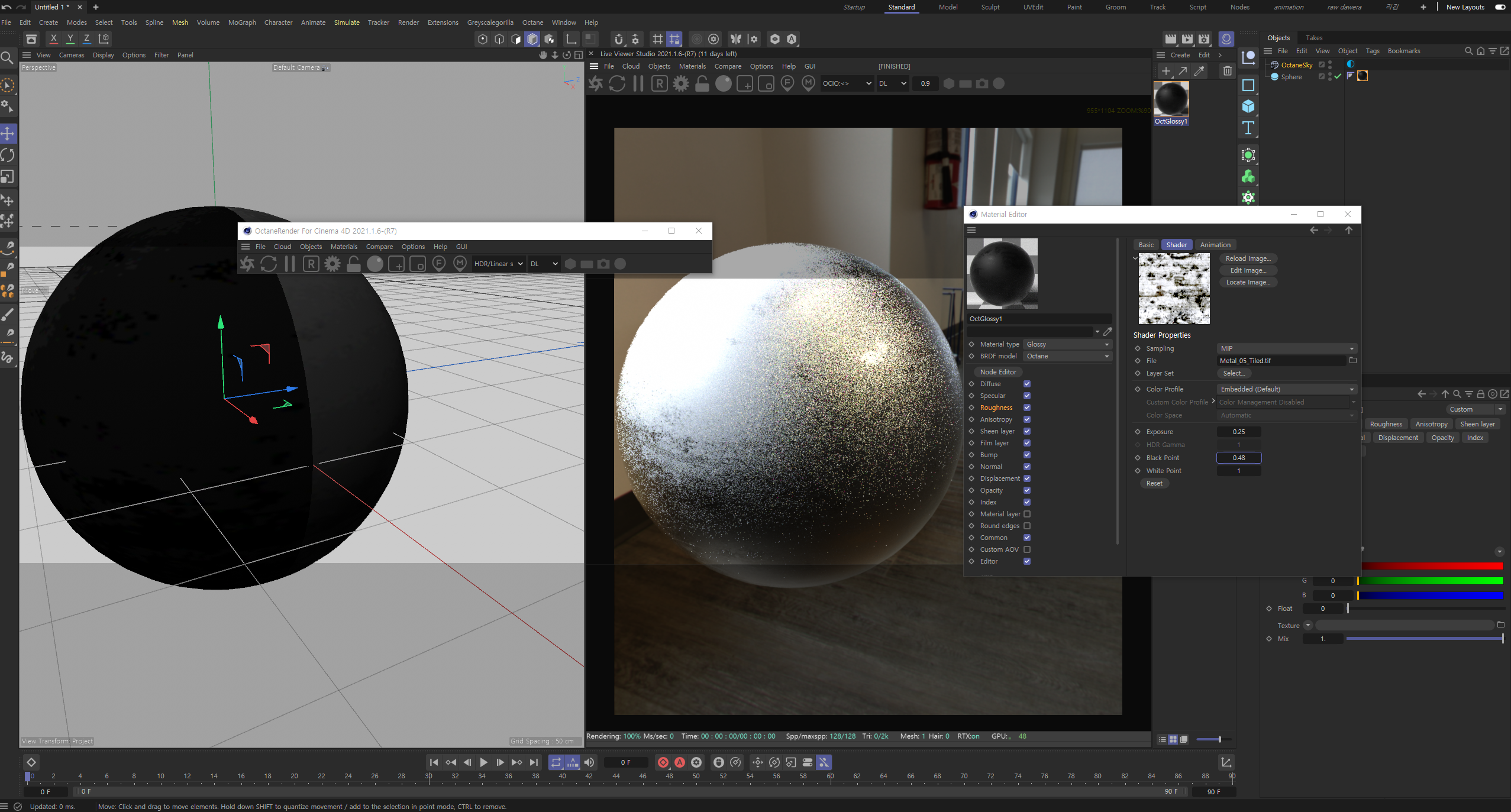Enable the Material layer checkbox
The height and width of the screenshot is (812, 1511).
(x=1027, y=514)
